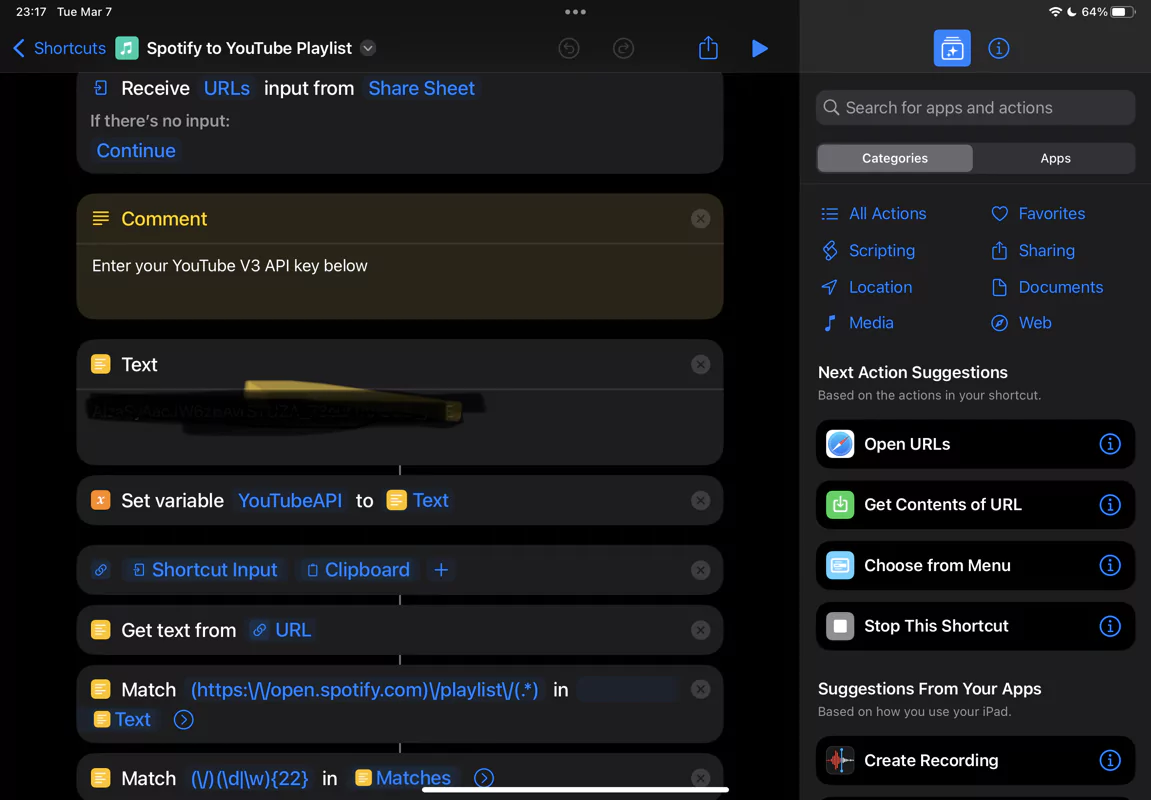Screen dimensions: 1151x800
Task: Select URL token in Get text from
Action: pyautogui.click(x=283, y=630)
